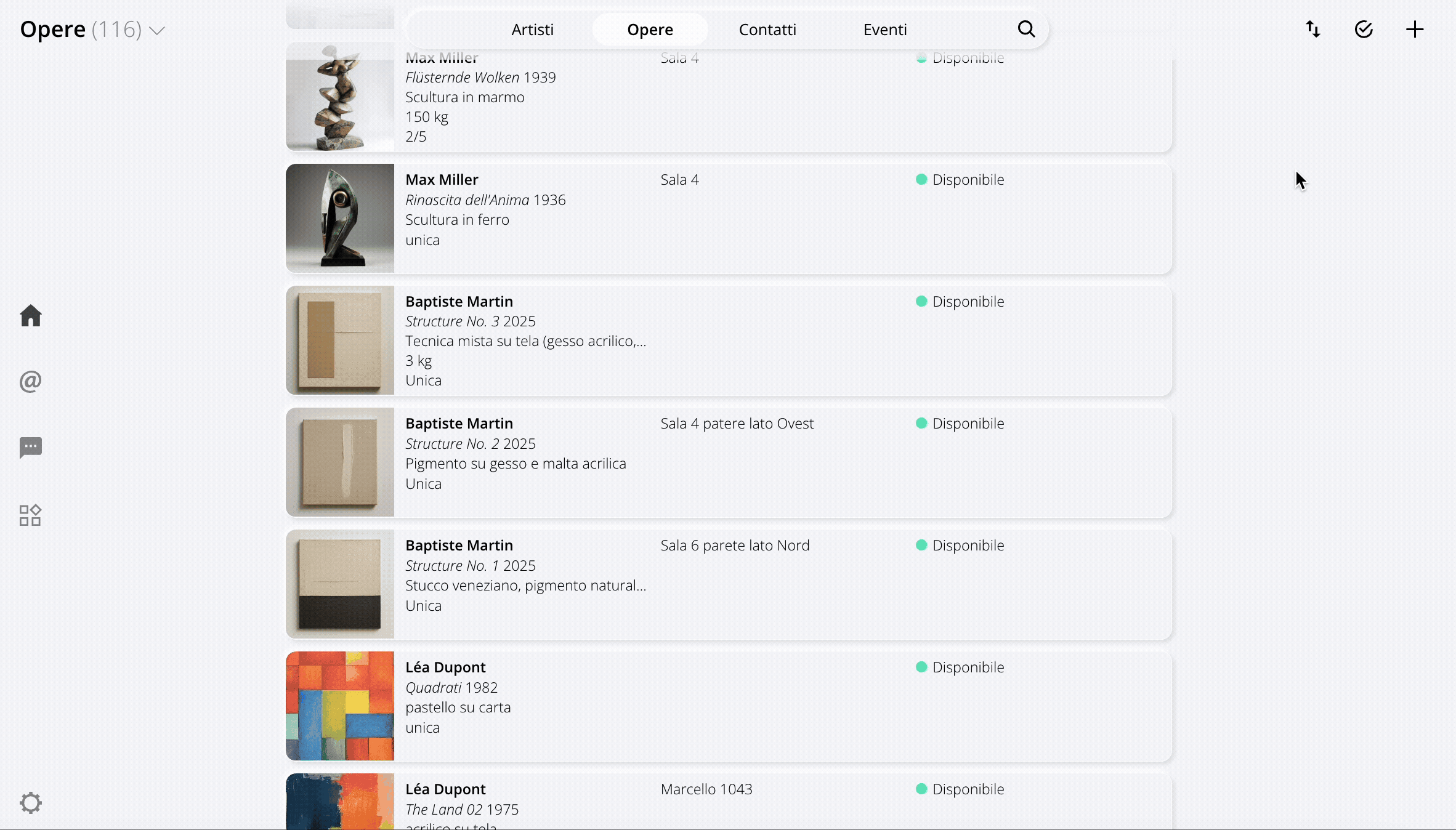1456x830 pixels.
Task: Click the Structure No. 1 title
Action: point(452,565)
